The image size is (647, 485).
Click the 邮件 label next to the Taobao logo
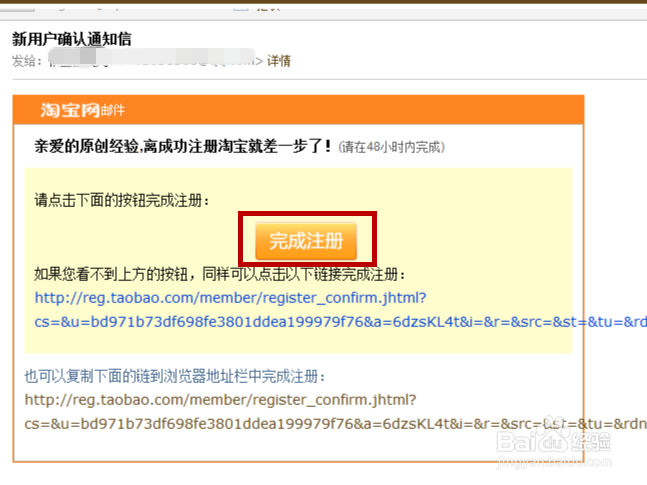[113, 111]
